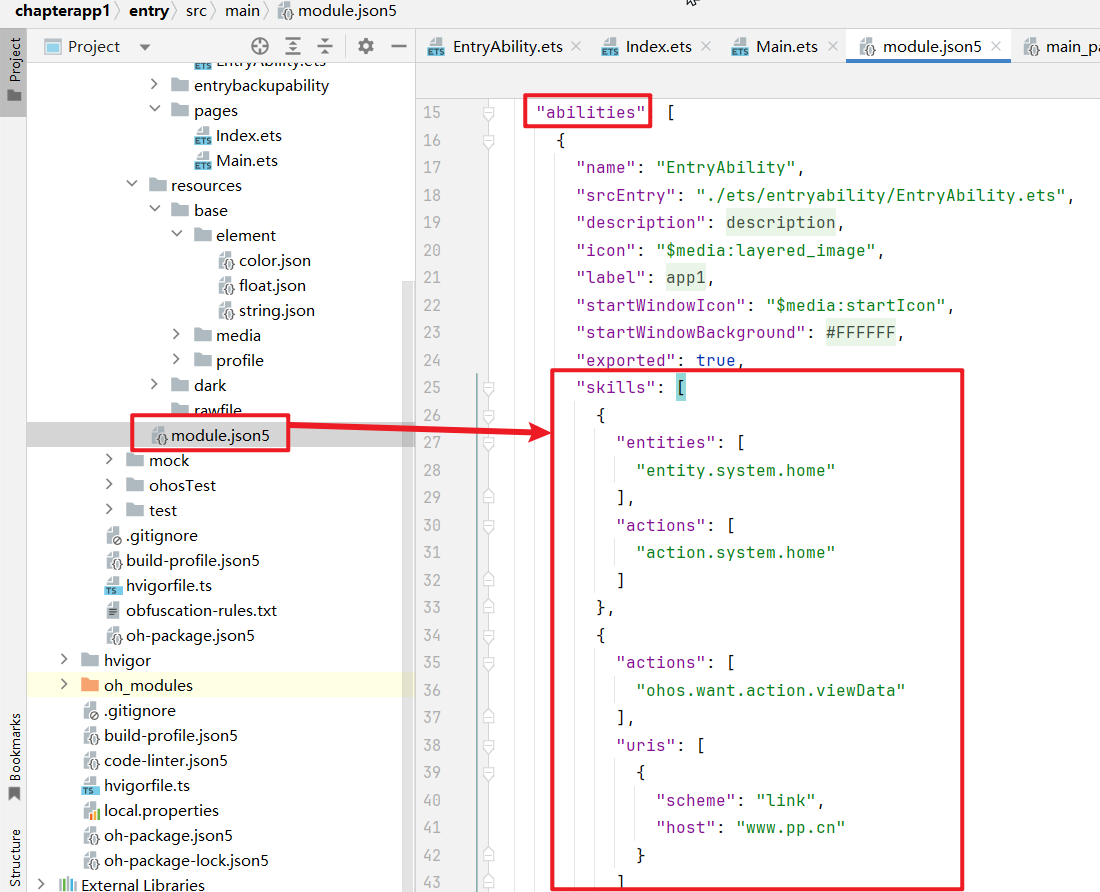This screenshot has width=1100, height=892.
Task: Click the ETS icon of the Index.ets tree row
Action: tap(203, 135)
